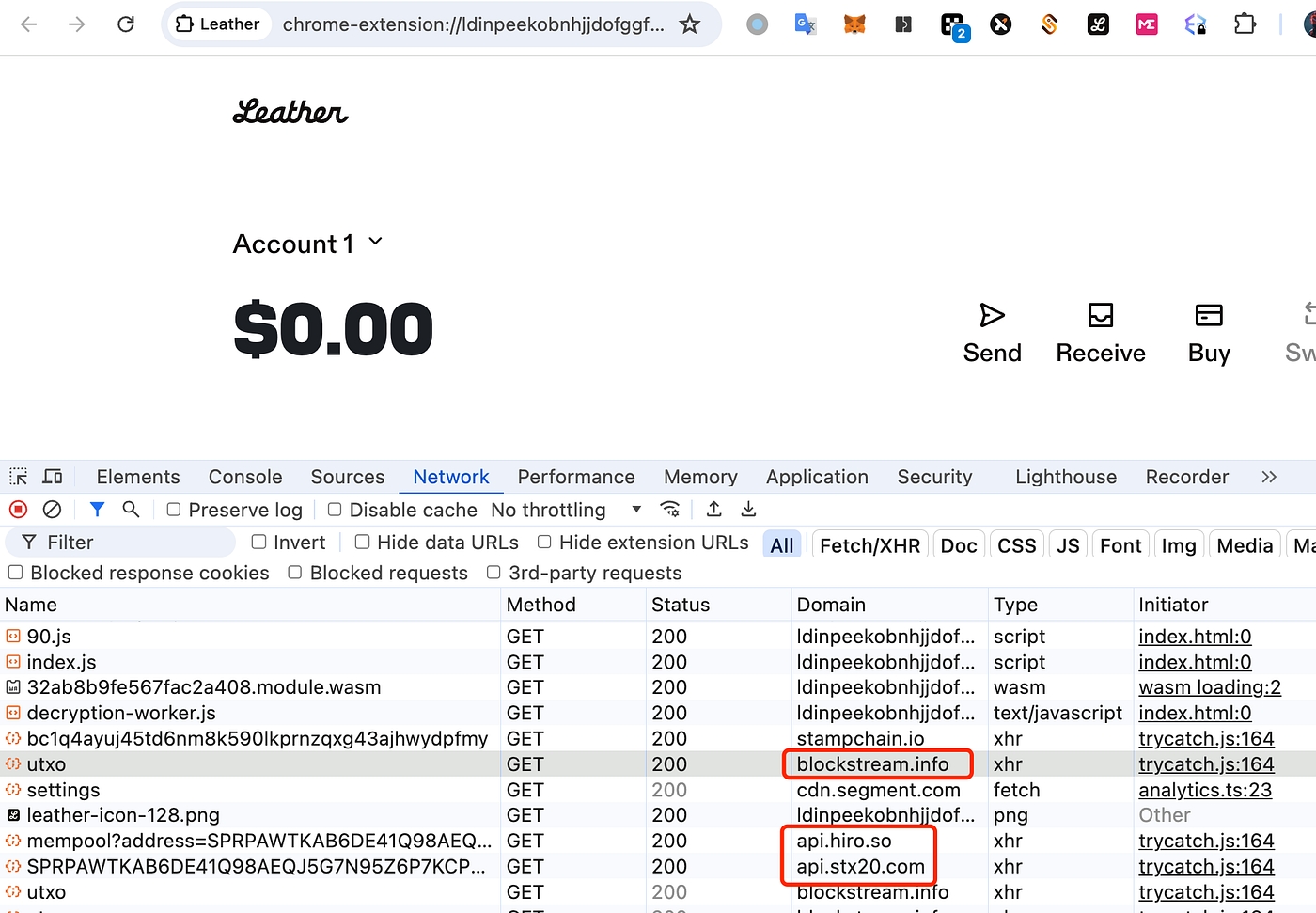This screenshot has height=913, width=1316.
Task: Click the Send icon in Leather wallet
Action: coord(992,315)
